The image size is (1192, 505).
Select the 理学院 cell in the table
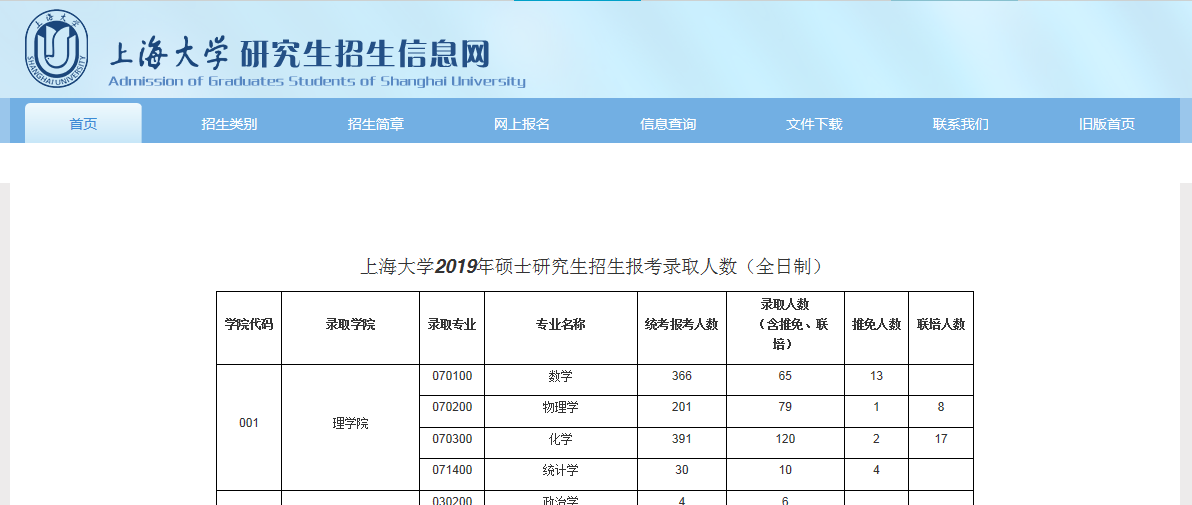(x=350, y=424)
